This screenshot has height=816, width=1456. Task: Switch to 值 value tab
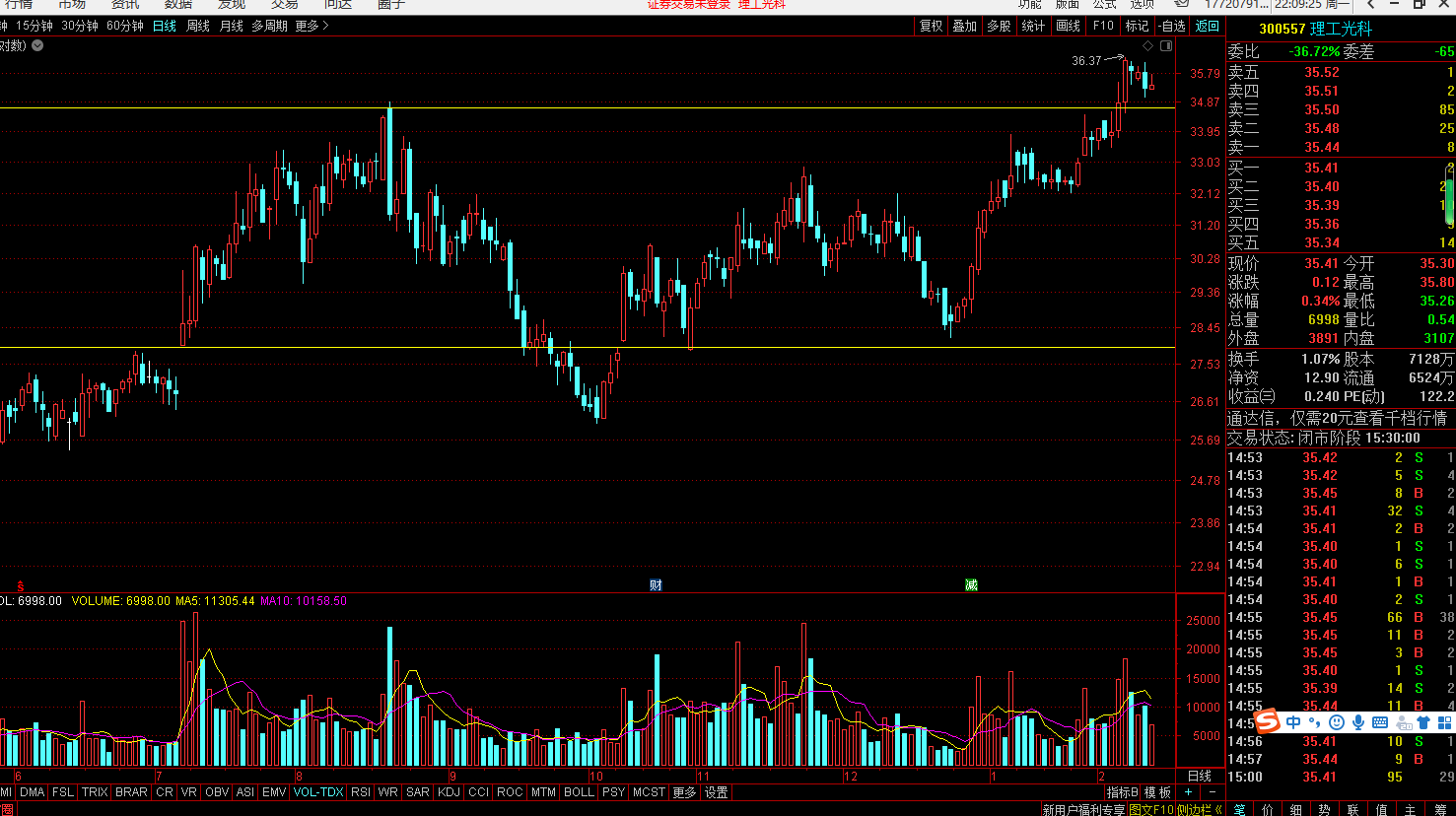(1382, 809)
